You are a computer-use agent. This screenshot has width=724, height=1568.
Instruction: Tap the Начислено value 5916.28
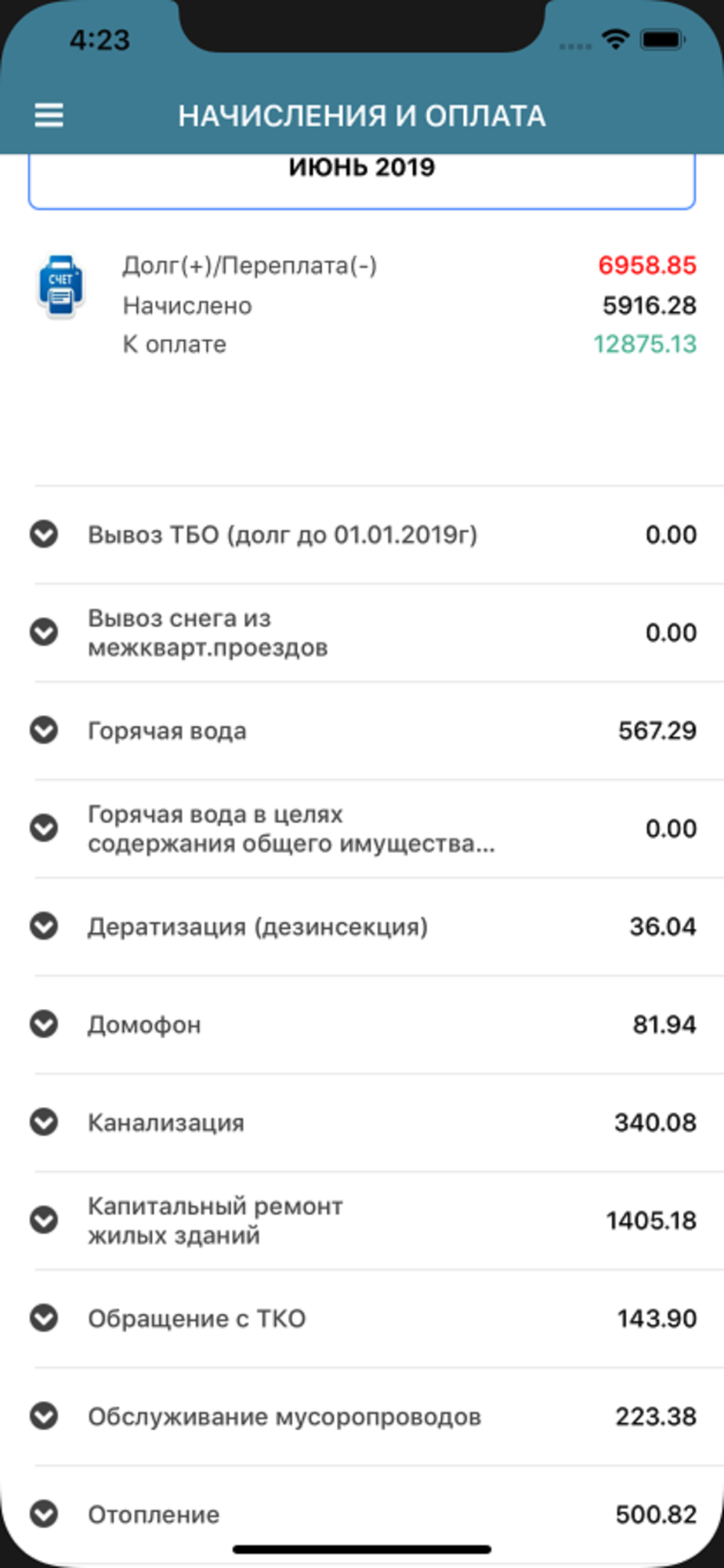click(x=649, y=305)
